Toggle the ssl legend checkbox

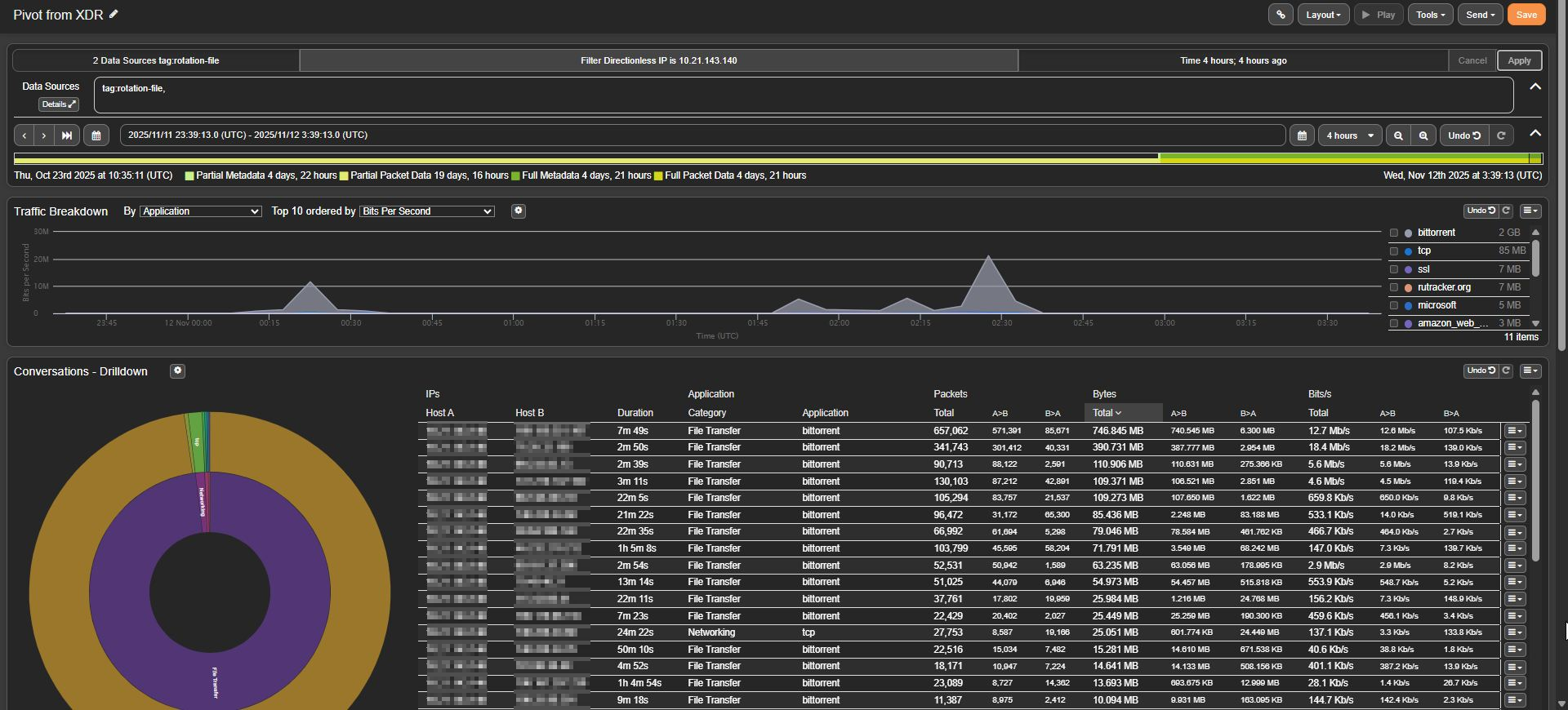pos(1394,269)
